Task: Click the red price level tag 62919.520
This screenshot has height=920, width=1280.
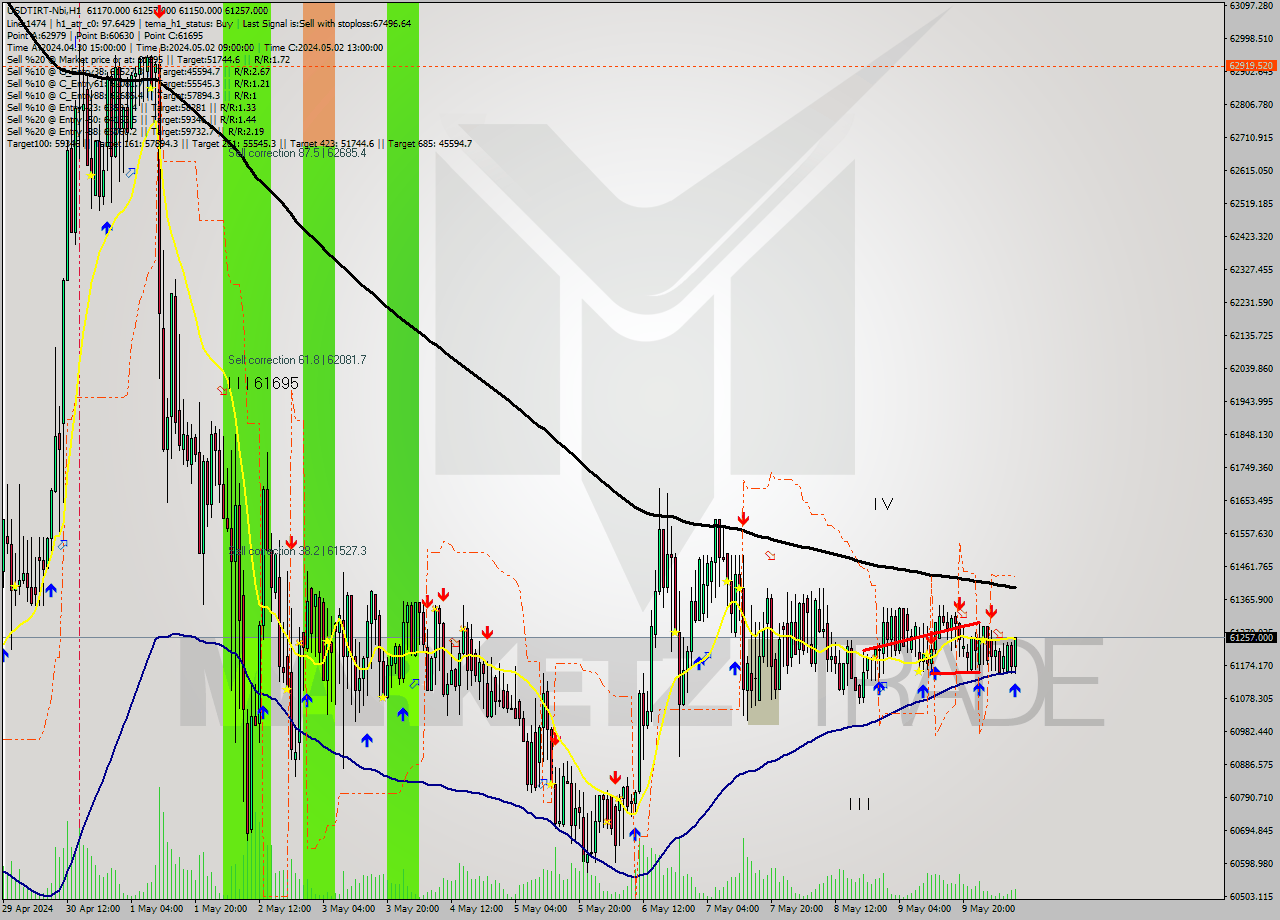Action: [1251, 66]
